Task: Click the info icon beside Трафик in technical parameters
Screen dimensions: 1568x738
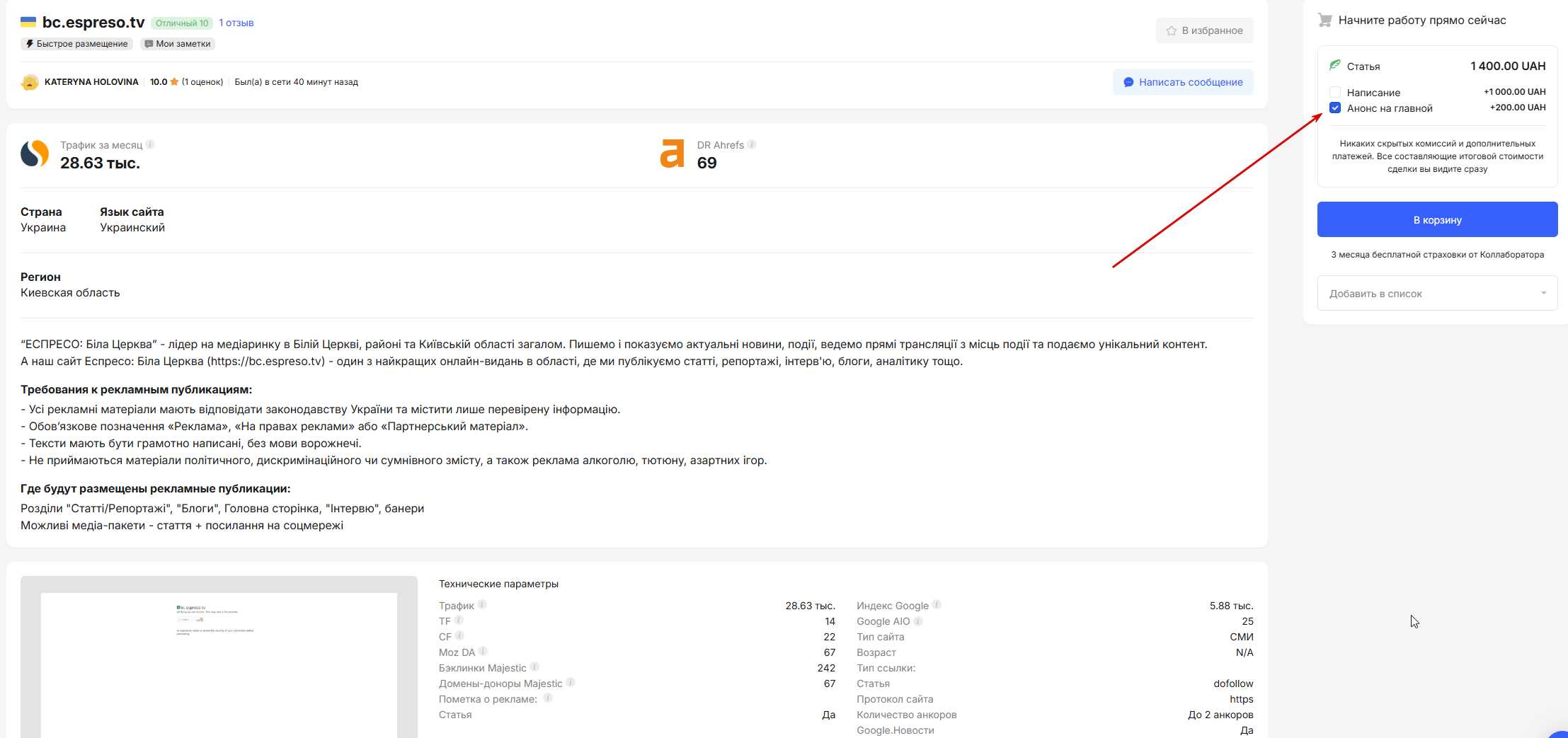Action: click(x=482, y=604)
